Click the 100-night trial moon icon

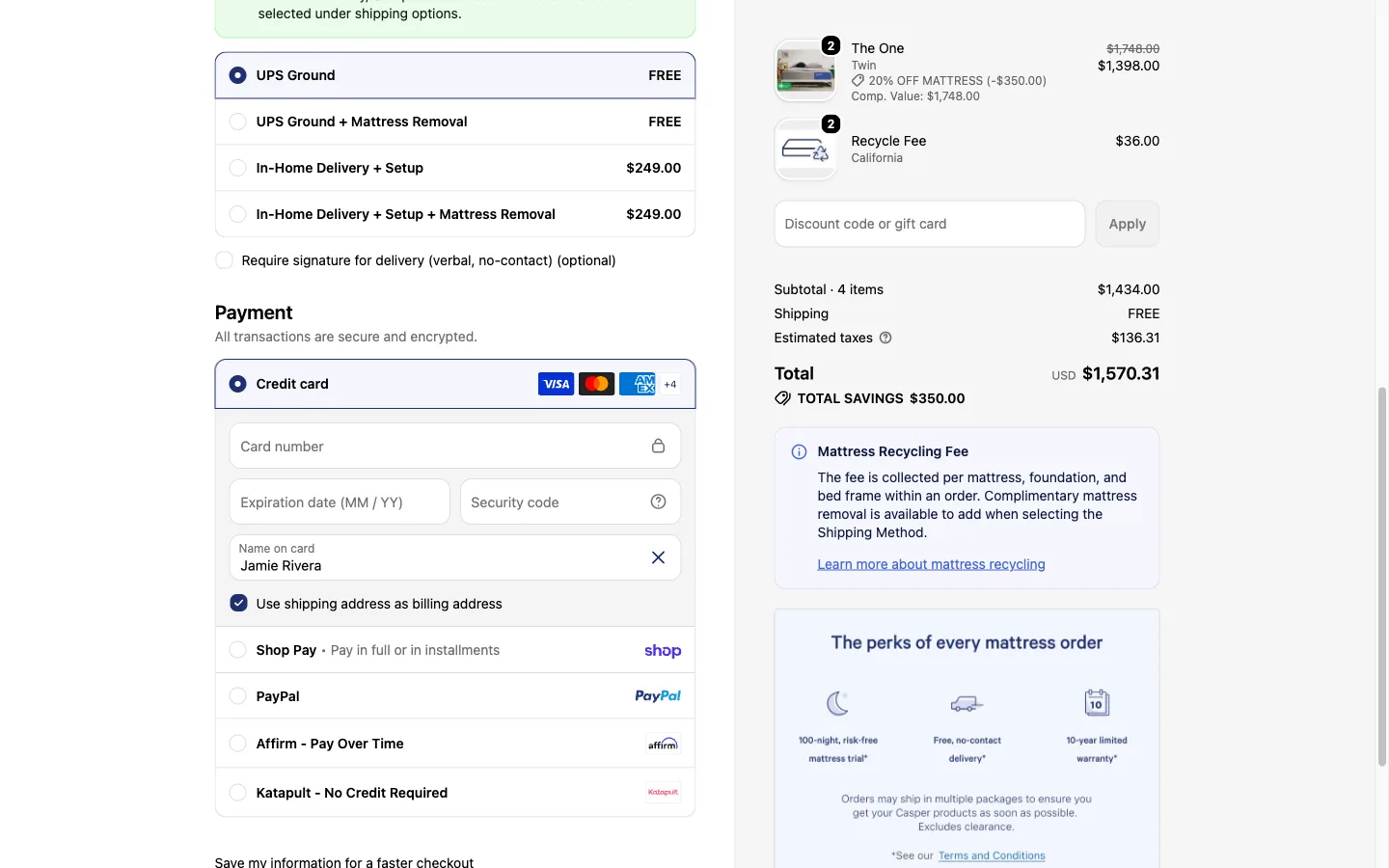(837, 703)
